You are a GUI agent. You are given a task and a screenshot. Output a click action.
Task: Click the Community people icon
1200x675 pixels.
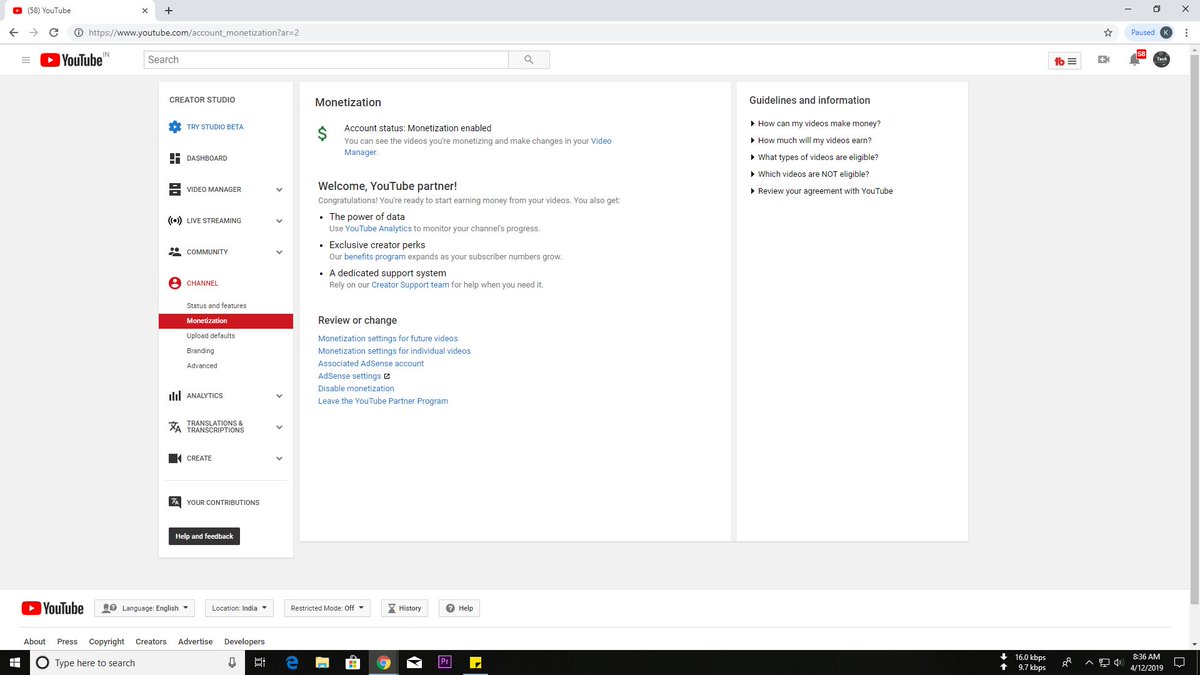coord(175,252)
